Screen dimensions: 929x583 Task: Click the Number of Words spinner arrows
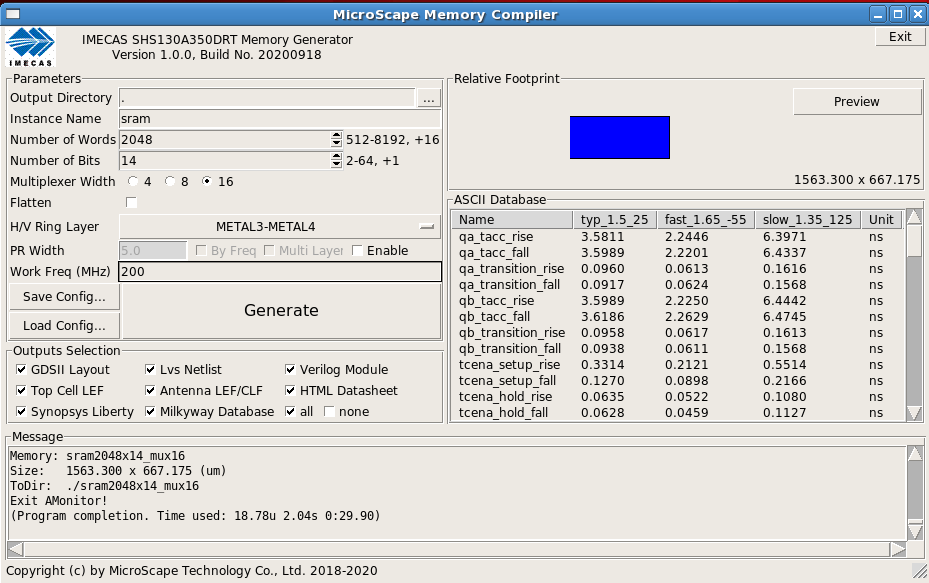pyautogui.click(x=336, y=140)
